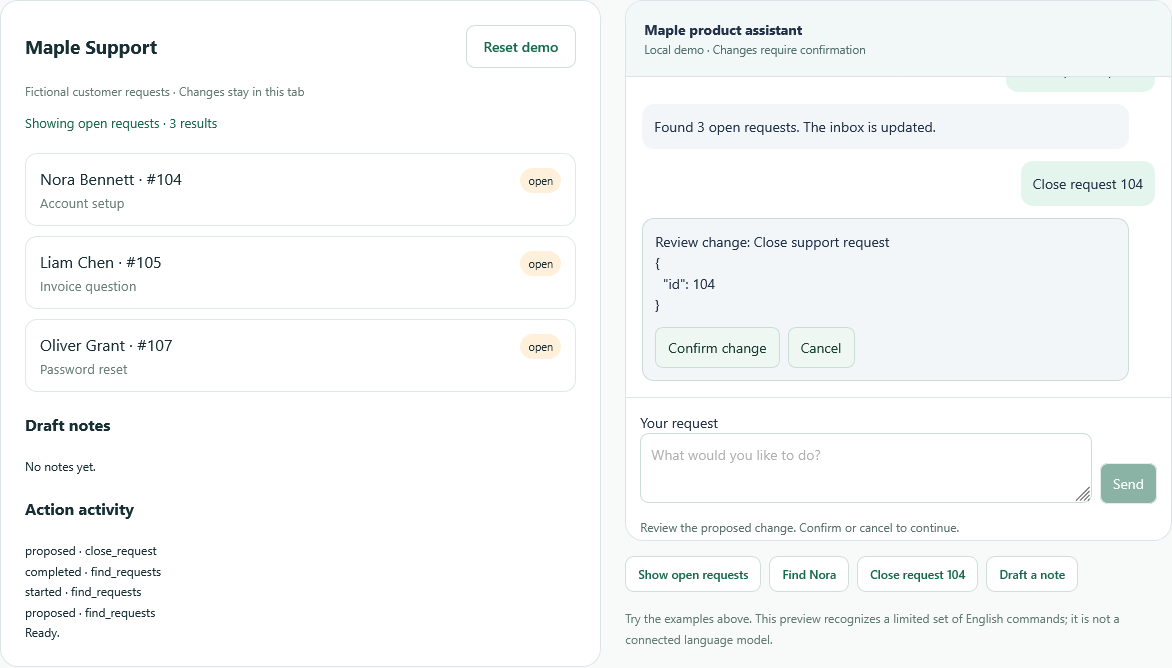
Task: Cancel the proposed change
Action: [821, 348]
